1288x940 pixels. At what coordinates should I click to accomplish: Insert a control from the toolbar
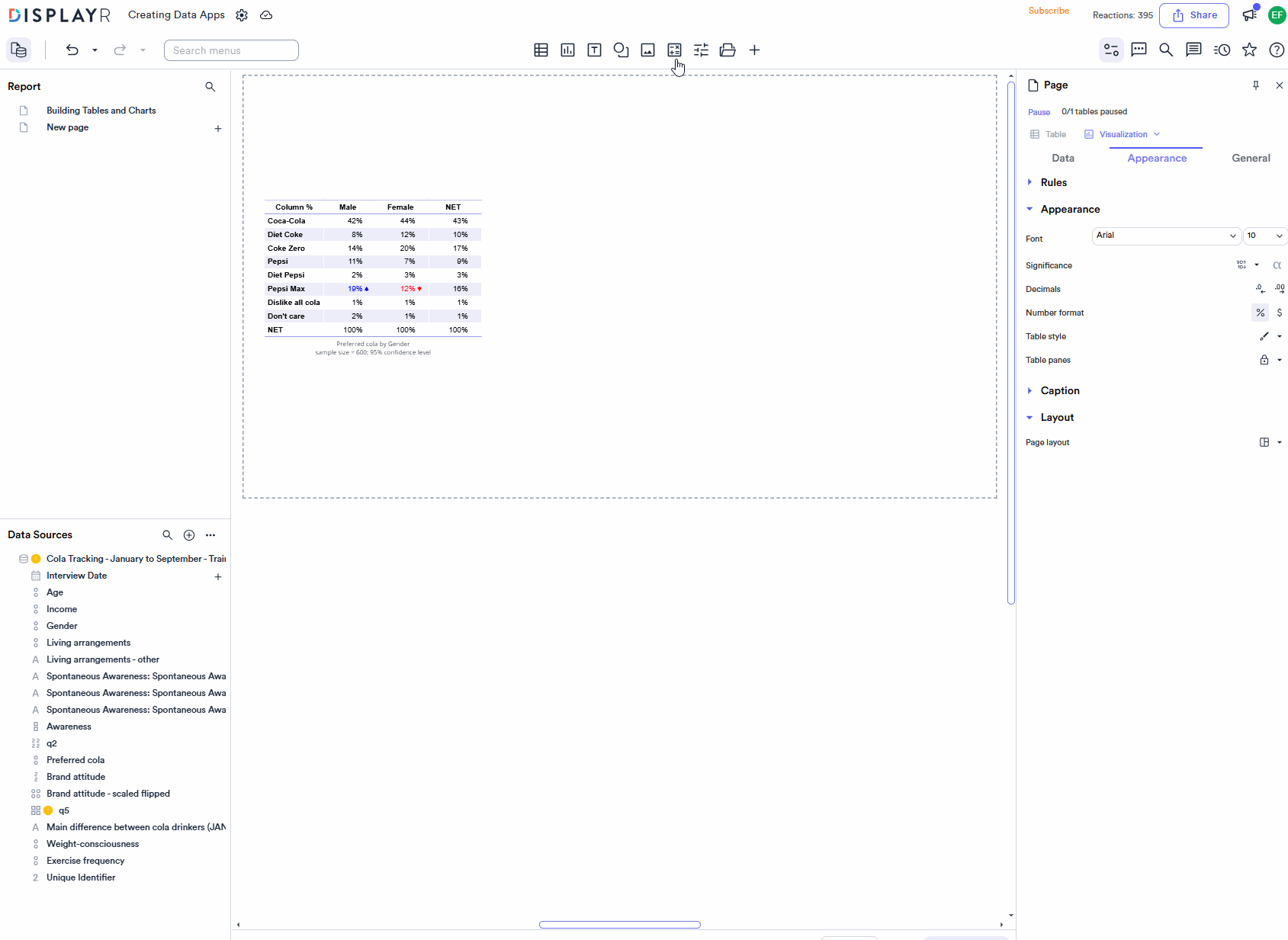pyautogui.click(x=701, y=50)
